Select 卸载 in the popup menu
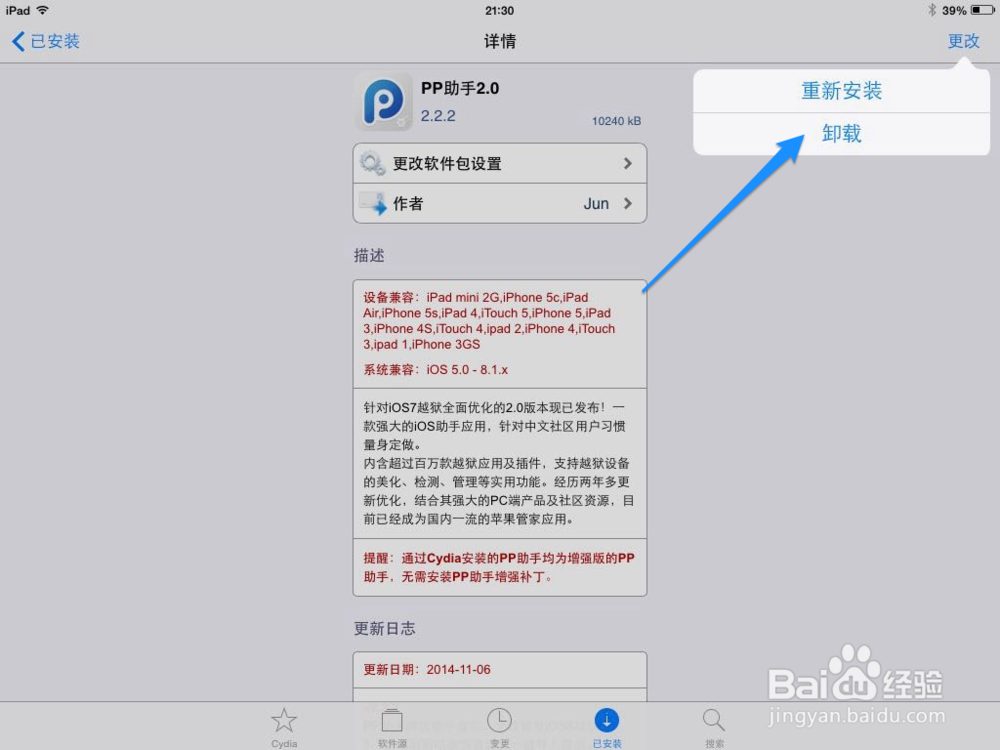This screenshot has width=1000, height=750. 841,134
